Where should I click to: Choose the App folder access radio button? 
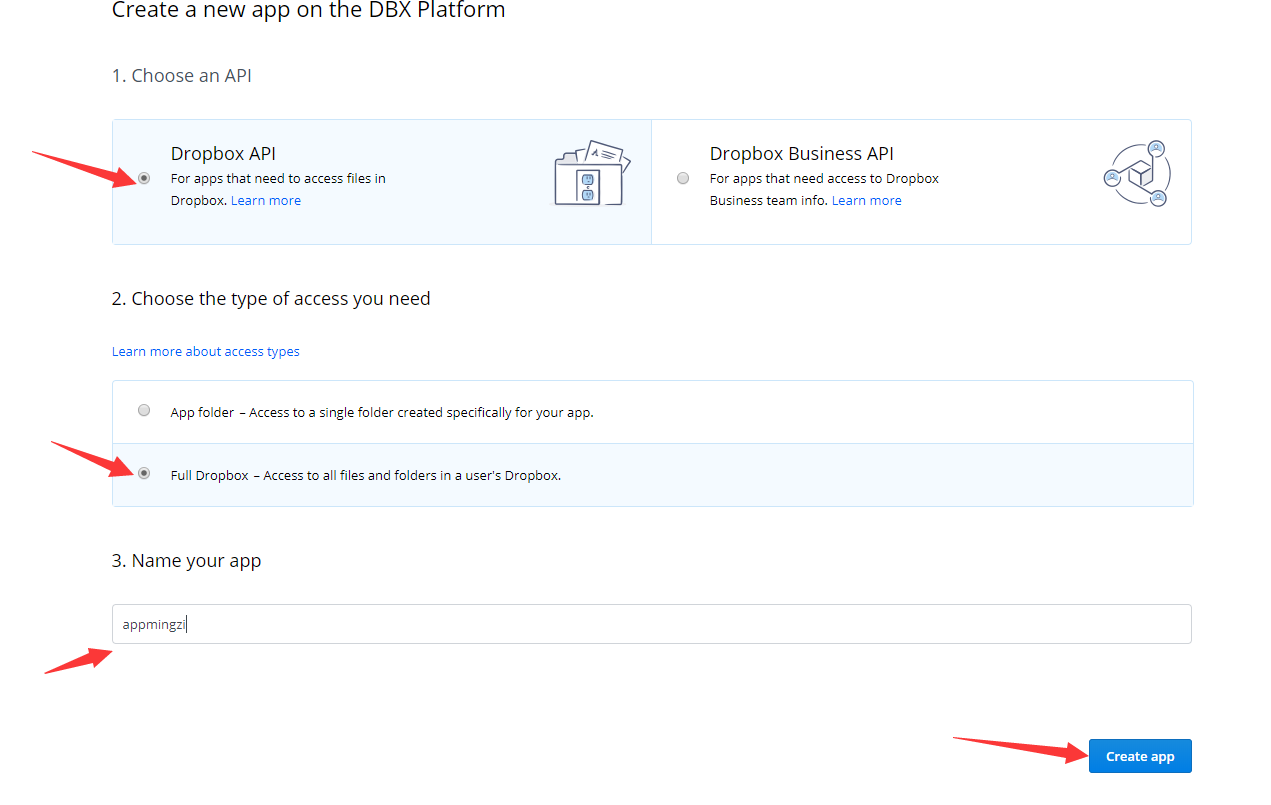(x=144, y=410)
